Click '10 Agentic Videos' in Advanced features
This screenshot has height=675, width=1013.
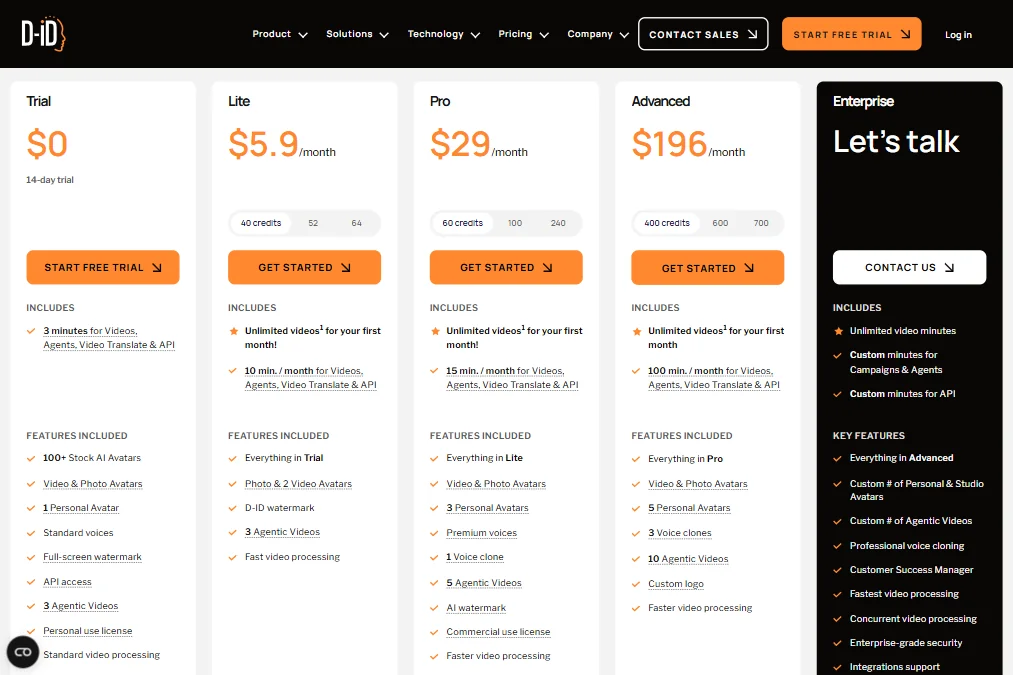point(688,559)
